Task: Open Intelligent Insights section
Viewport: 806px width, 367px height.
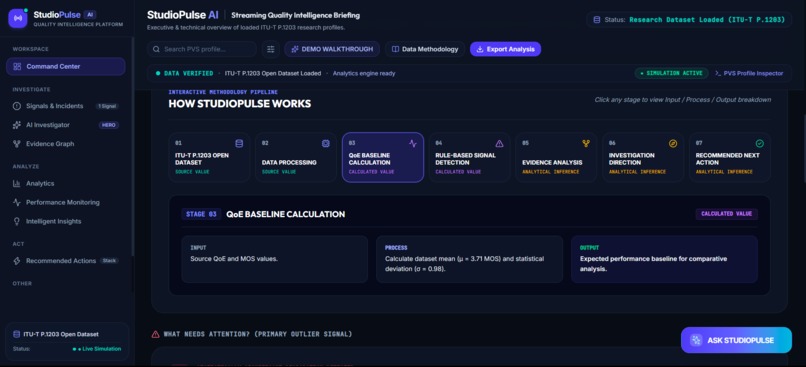Action: [66, 222]
